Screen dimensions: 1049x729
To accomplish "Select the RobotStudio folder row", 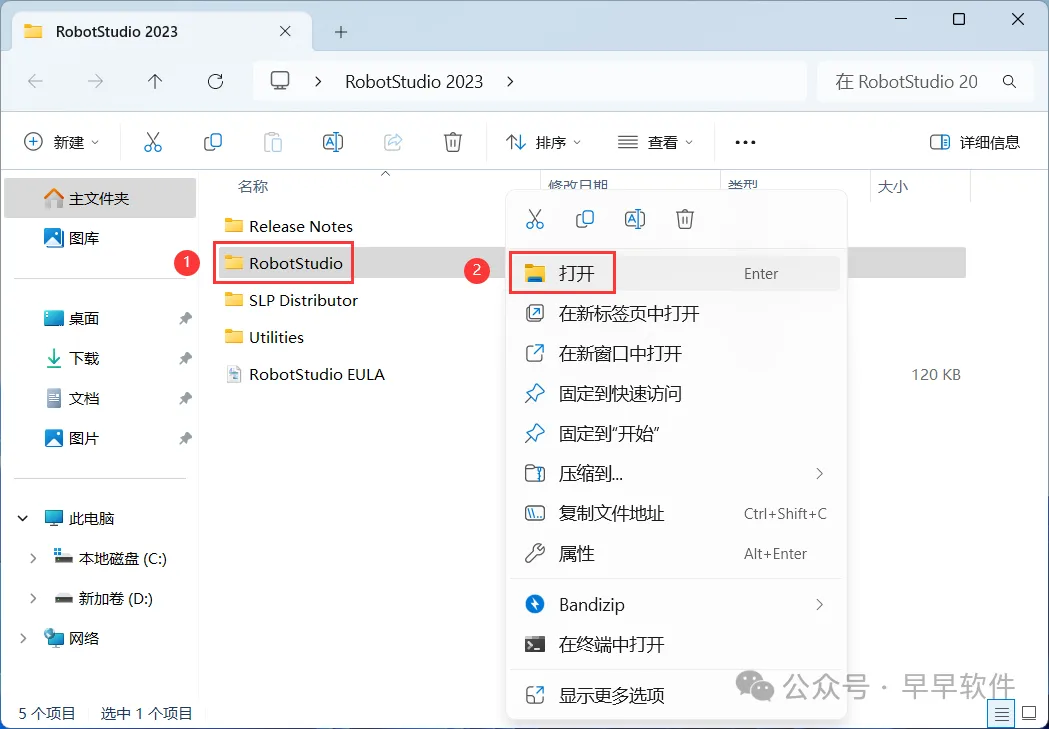I will (x=359, y=263).
